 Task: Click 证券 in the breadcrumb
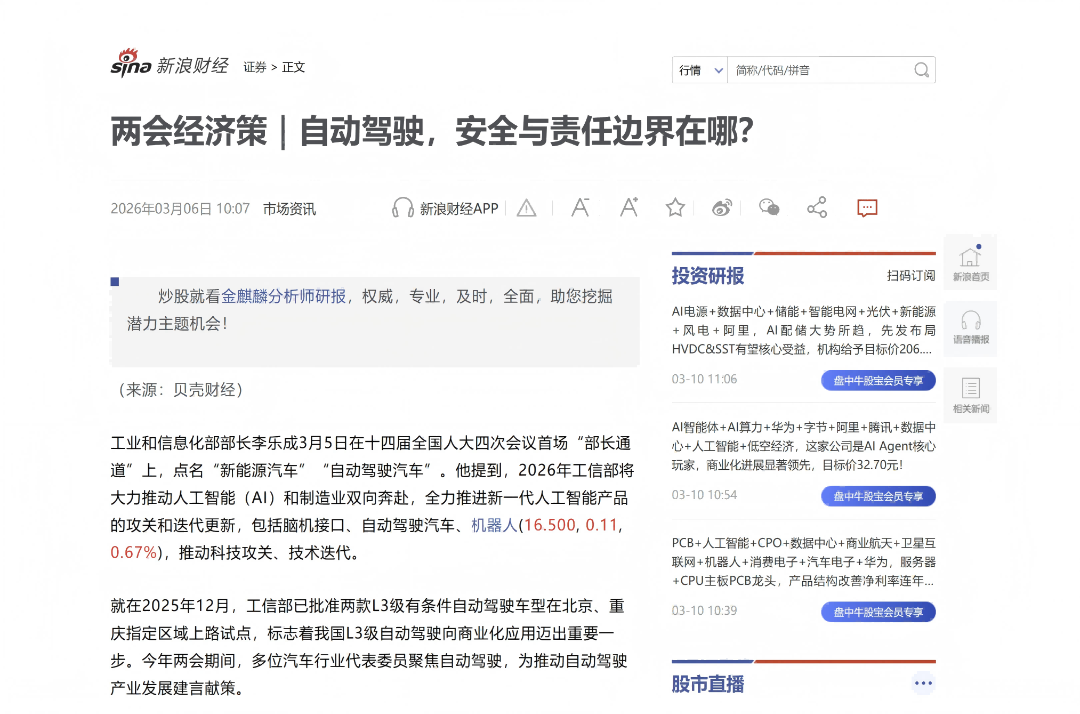click(255, 67)
